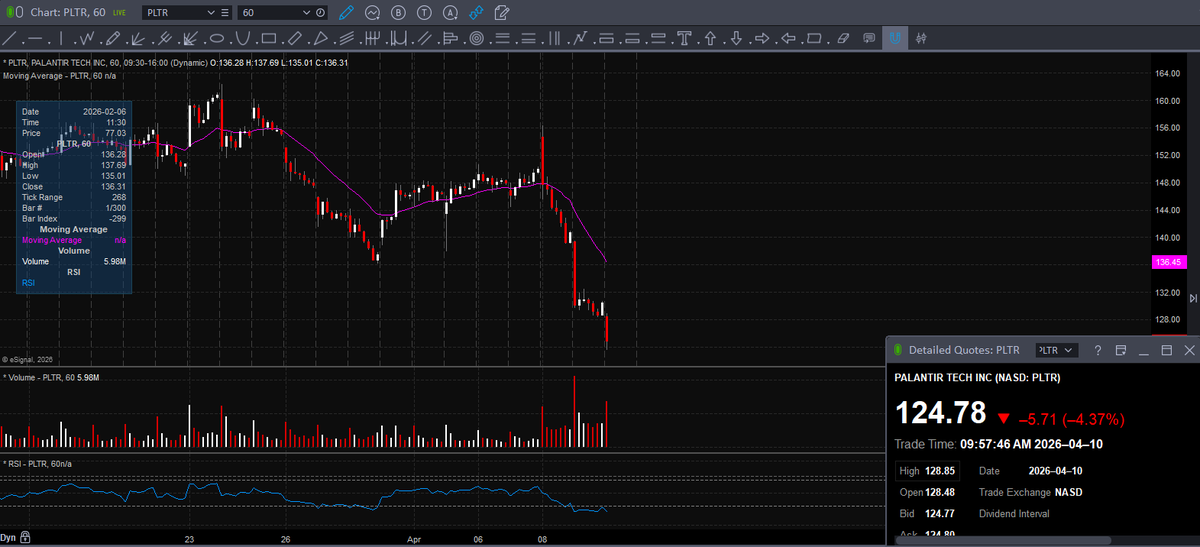The width and height of the screenshot is (1200, 547).
Task: Select the zigzag polyline drawing tool
Action: coord(87,38)
